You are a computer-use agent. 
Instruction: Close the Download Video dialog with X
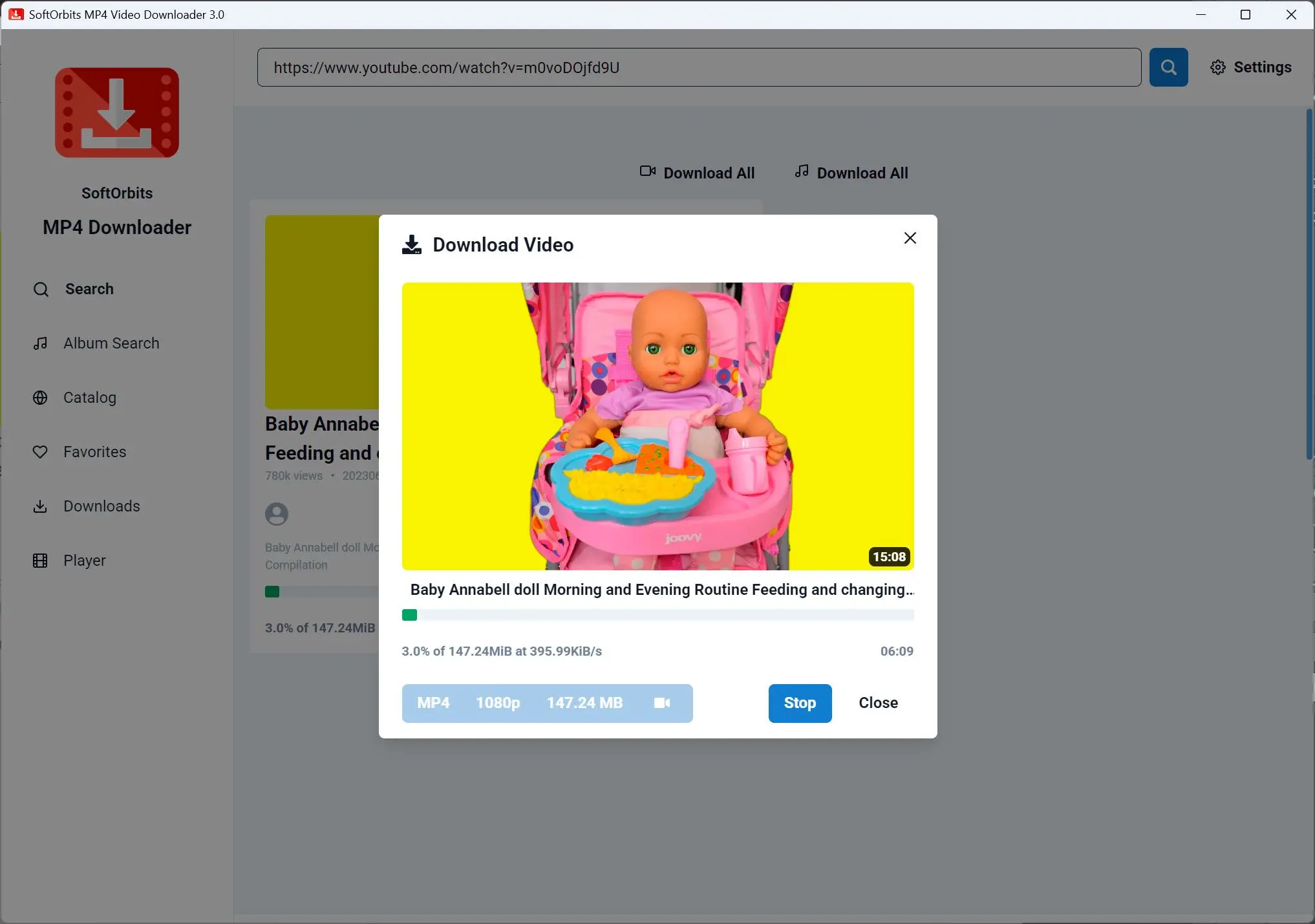click(x=910, y=238)
